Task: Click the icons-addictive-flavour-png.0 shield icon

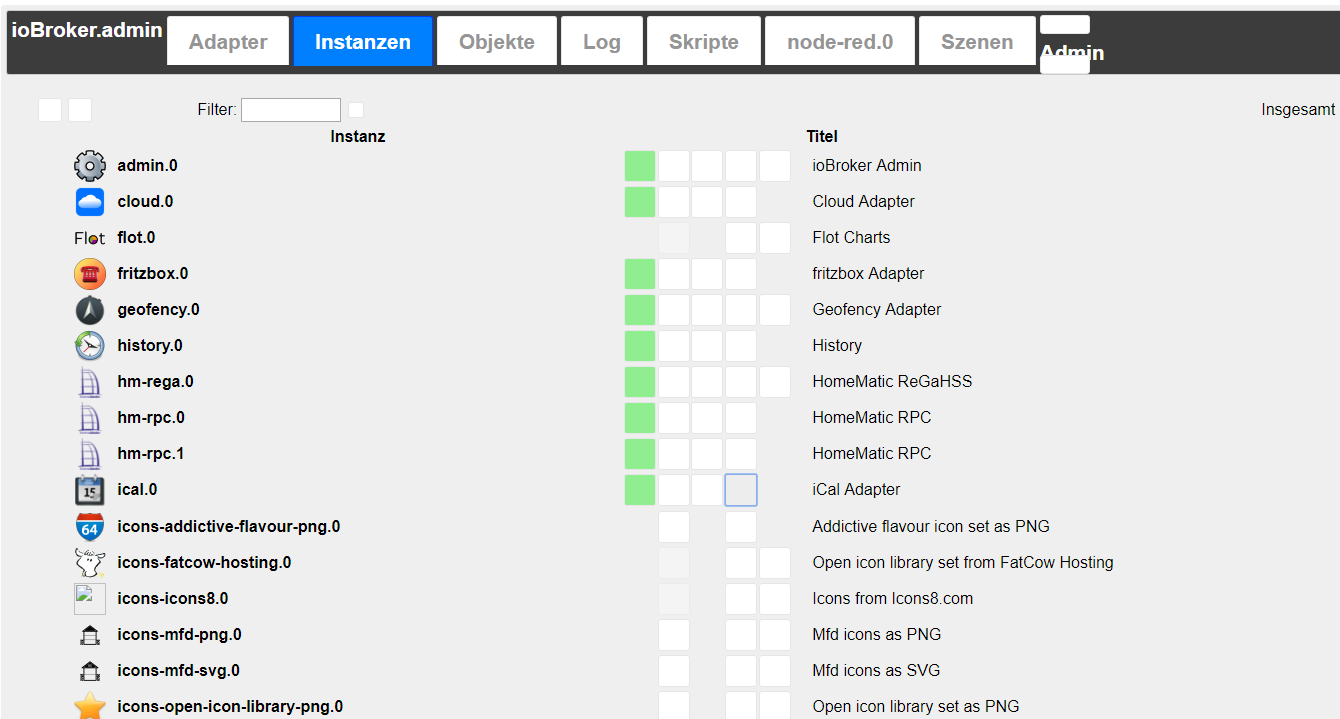Action: click(90, 527)
